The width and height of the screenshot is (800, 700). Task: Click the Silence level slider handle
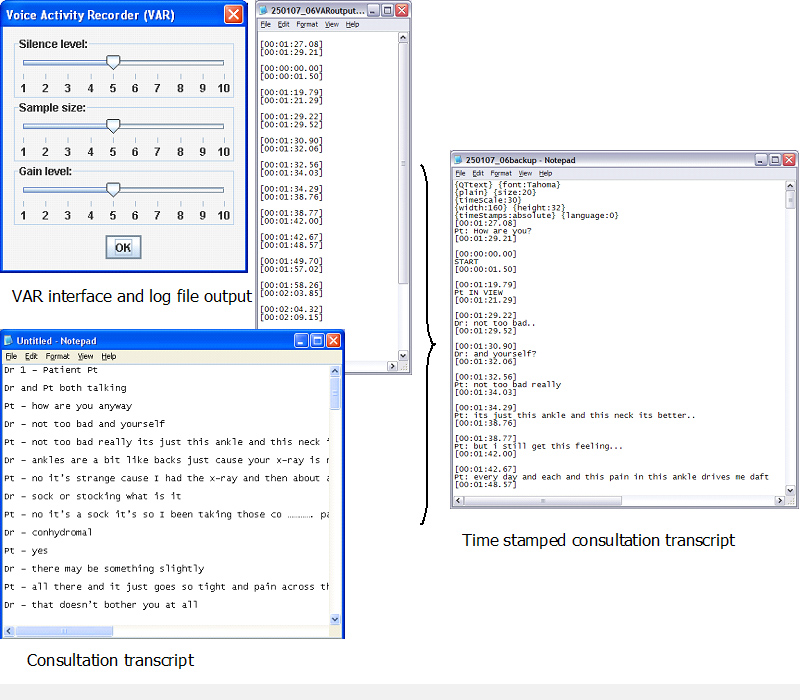click(x=113, y=62)
